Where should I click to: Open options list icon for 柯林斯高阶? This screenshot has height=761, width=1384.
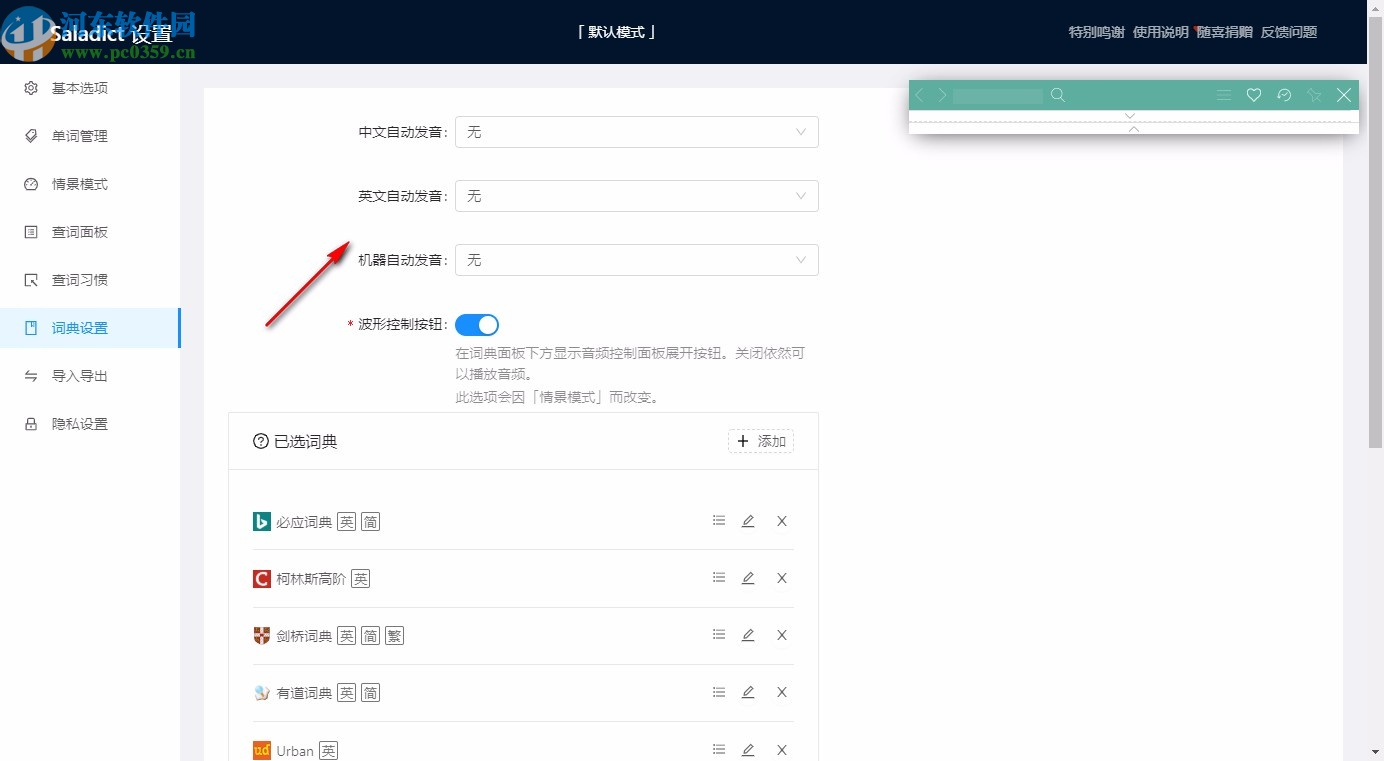pos(718,577)
